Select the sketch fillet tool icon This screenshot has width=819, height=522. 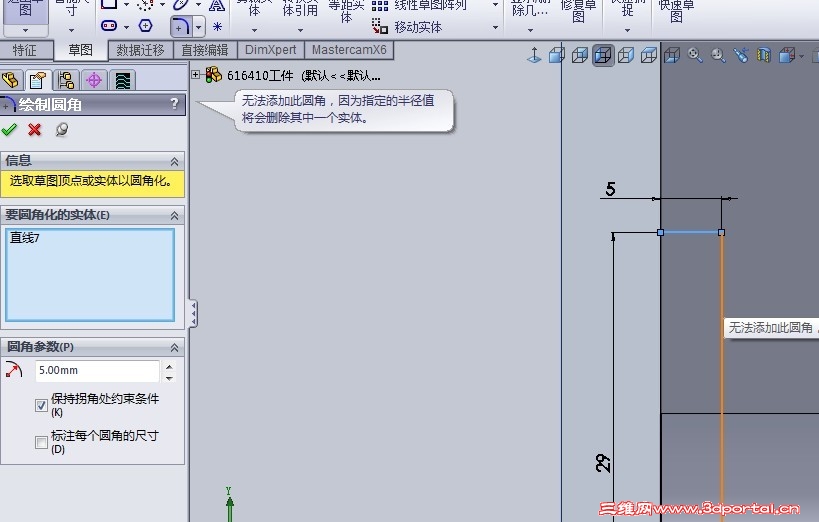click(x=180, y=26)
